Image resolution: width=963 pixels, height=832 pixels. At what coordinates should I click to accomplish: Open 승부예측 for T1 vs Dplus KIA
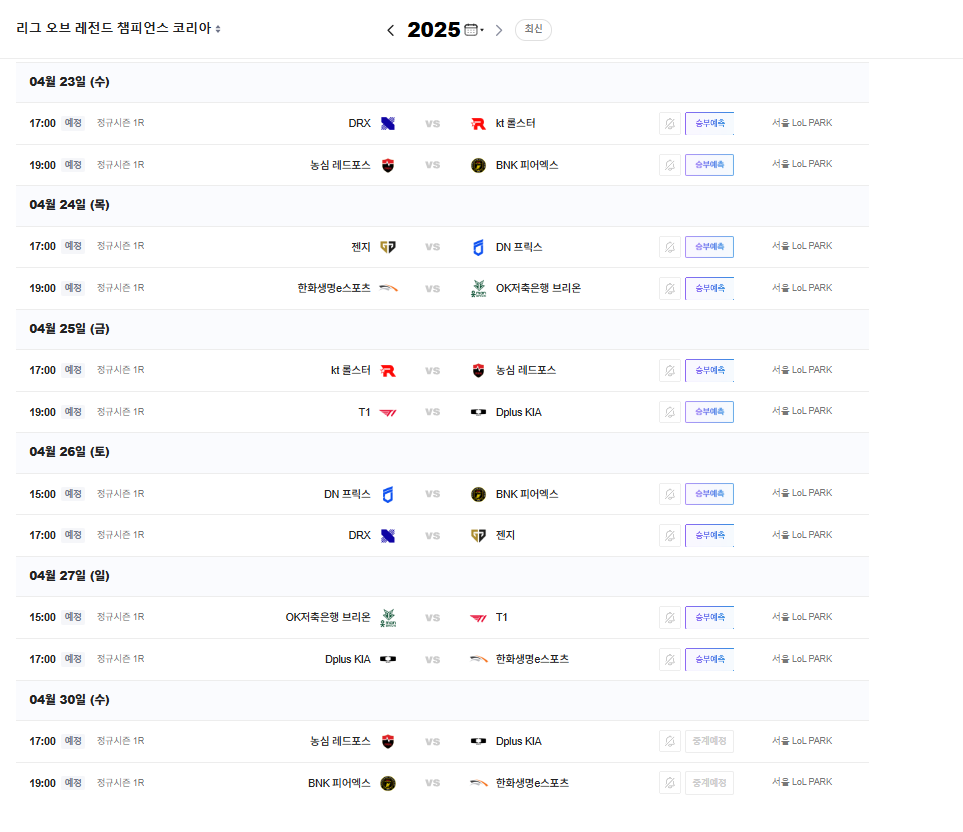coord(709,412)
